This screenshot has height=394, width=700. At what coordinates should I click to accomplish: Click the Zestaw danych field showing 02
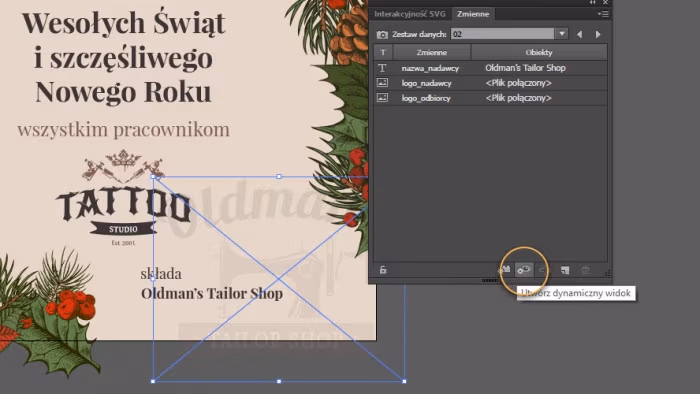pos(503,34)
